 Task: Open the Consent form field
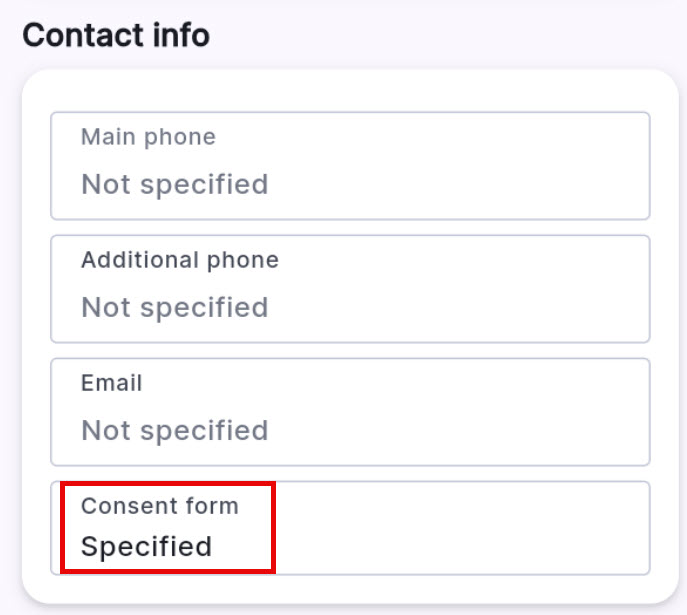(x=350, y=528)
